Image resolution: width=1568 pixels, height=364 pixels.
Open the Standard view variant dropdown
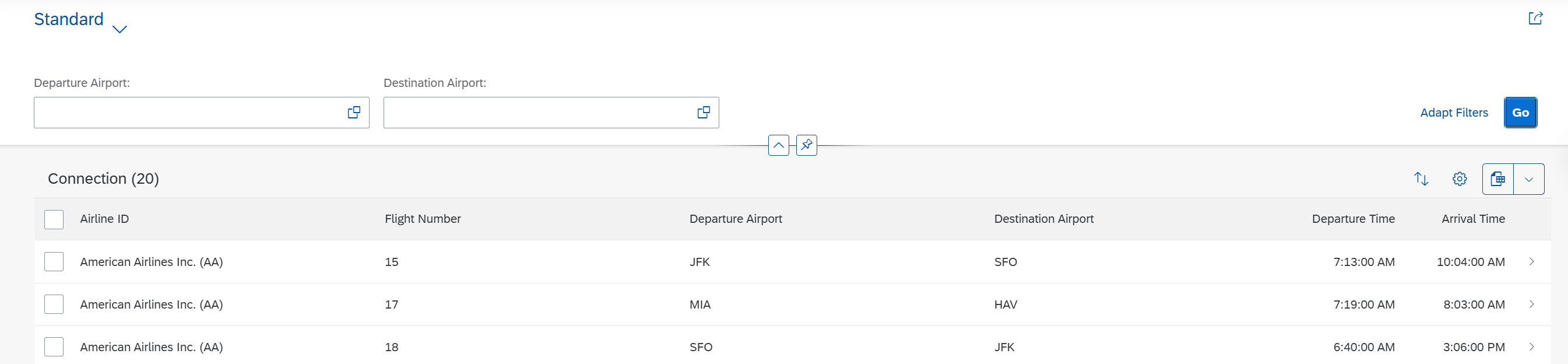pyautogui.click(x=119, y=29)
